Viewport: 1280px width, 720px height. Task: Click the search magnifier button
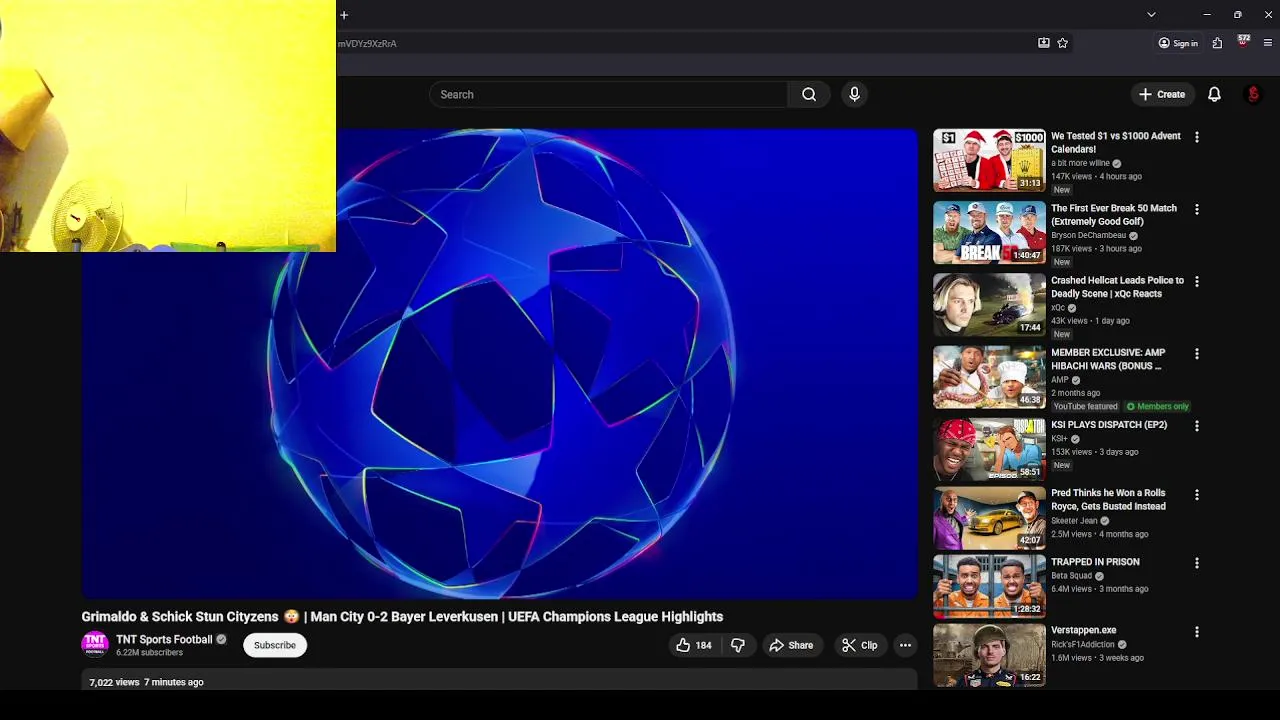pos(809,94)
